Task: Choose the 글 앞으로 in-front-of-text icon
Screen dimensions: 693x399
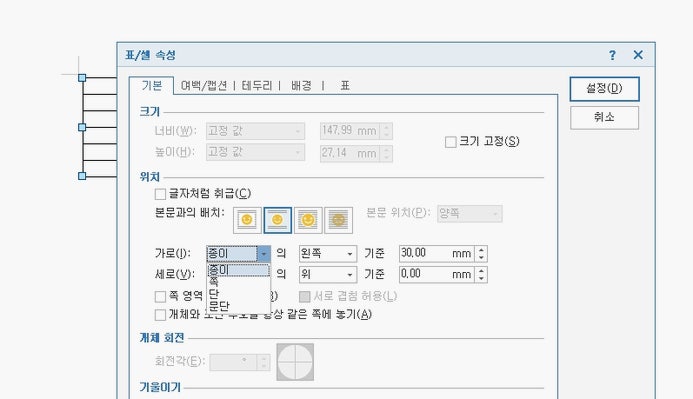Action: pyautogui.click(x=308, y=220)
